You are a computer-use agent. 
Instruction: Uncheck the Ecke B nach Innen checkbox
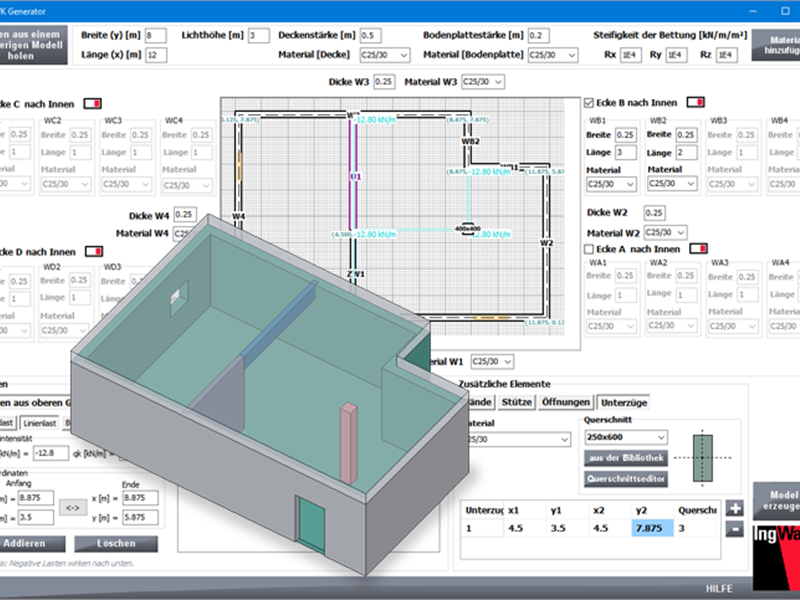click(588, 102)
